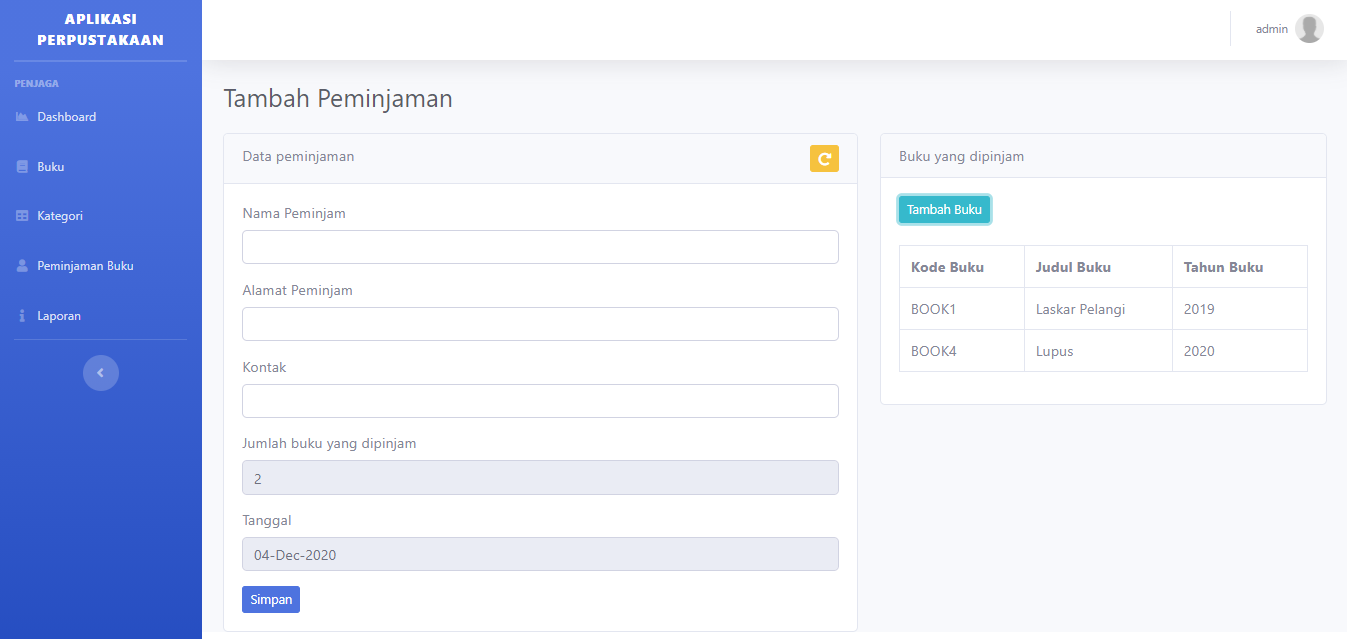Click the Kategori table icon

(22, 216)
